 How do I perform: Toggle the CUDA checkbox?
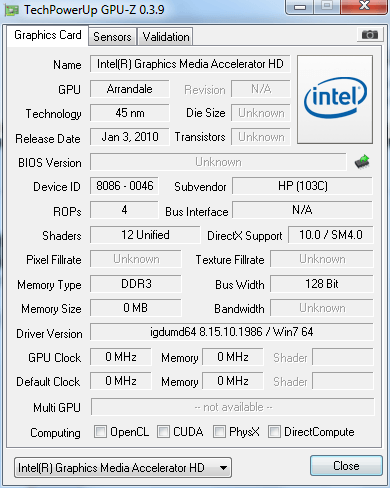tap(163, 431)
